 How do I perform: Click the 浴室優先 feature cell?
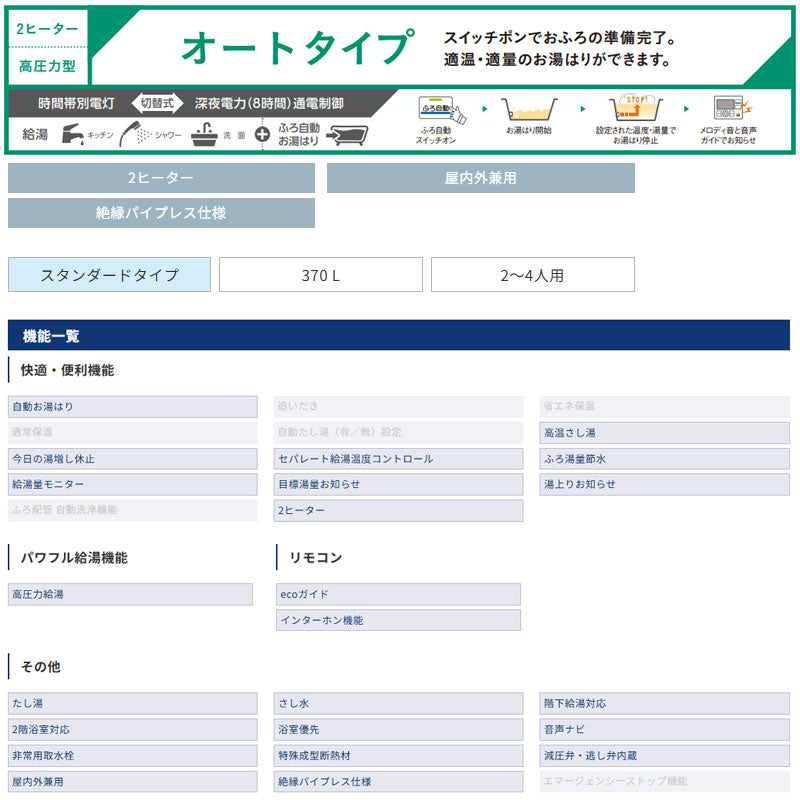click(x=398, y=730)
